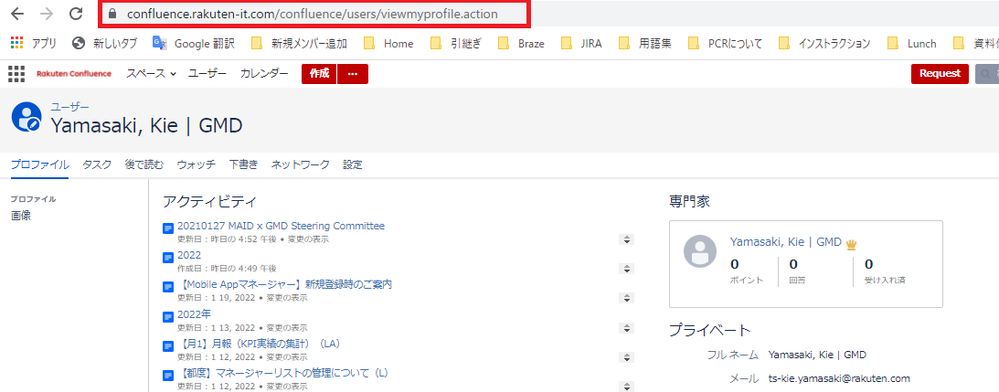The width and height of the screenshot is (999, 392).
Task: Open the ユーザー menu item
Action: point(207,74)
